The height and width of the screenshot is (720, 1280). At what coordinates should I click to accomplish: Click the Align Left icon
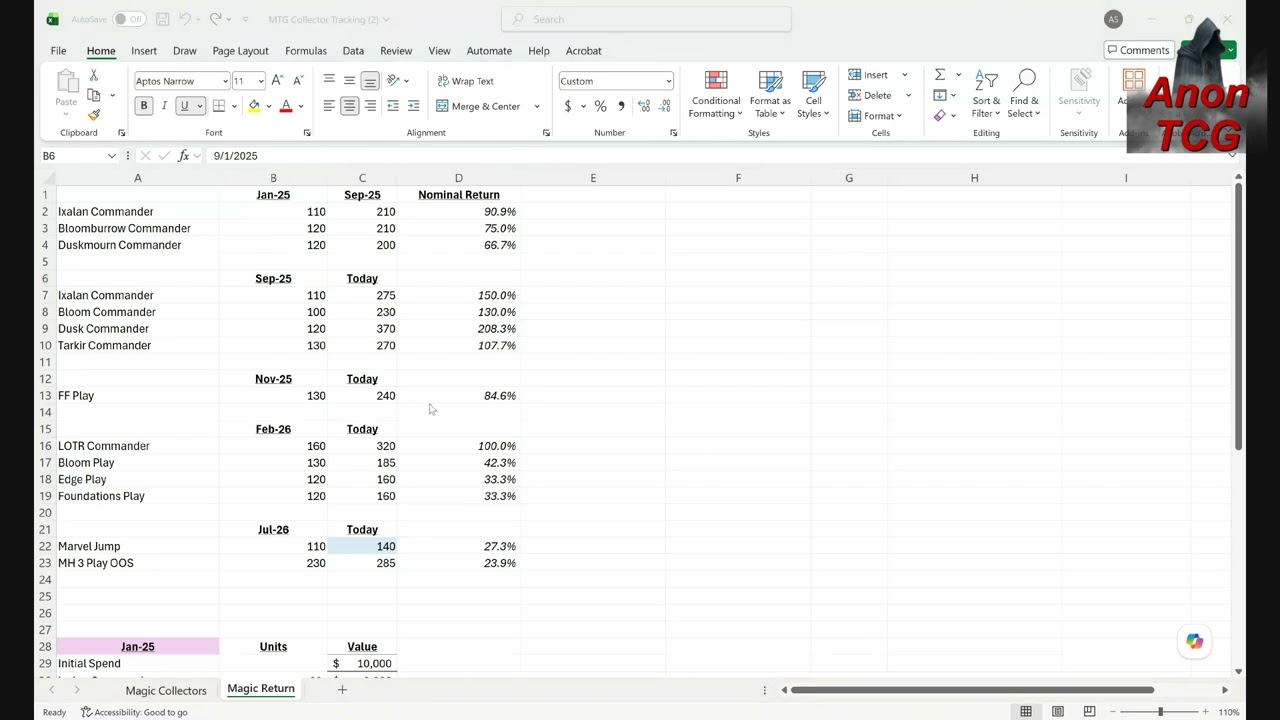pyautogui.click(x=329, y=106)
